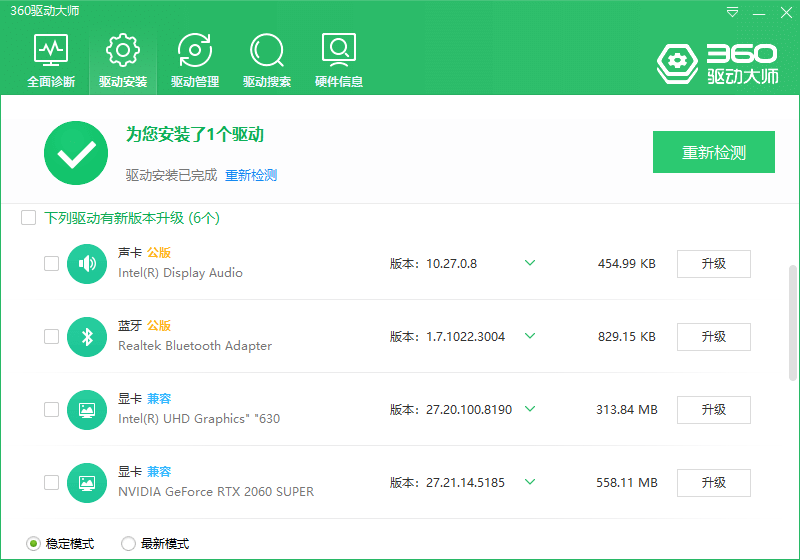
Task: Upgrade the Intel(R) UHD Graphics 630 driver
Action: tap(714, 410)
